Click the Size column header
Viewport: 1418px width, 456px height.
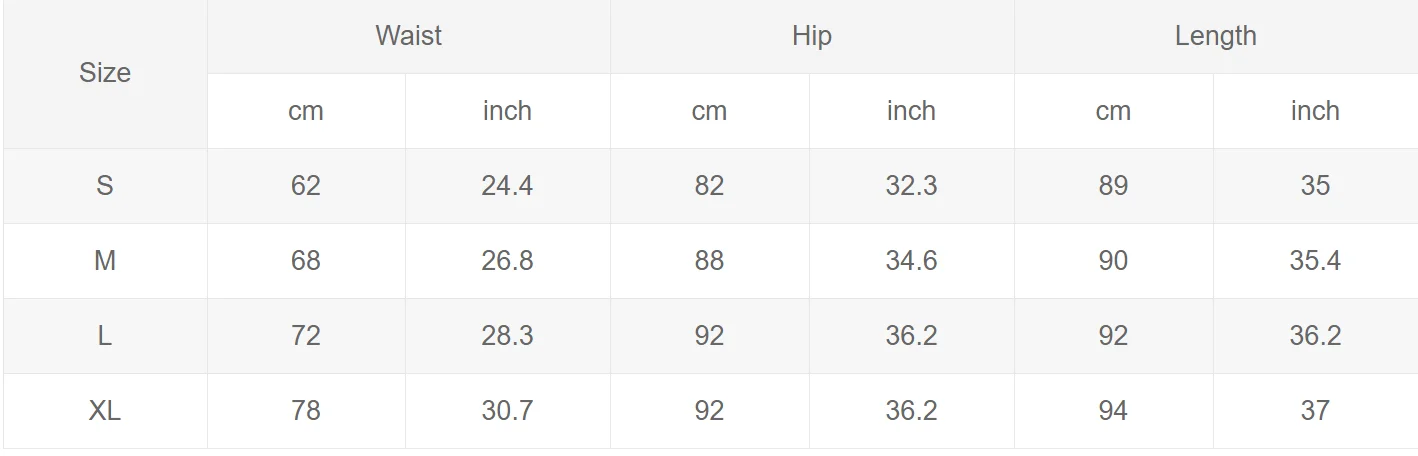(105, 74)
